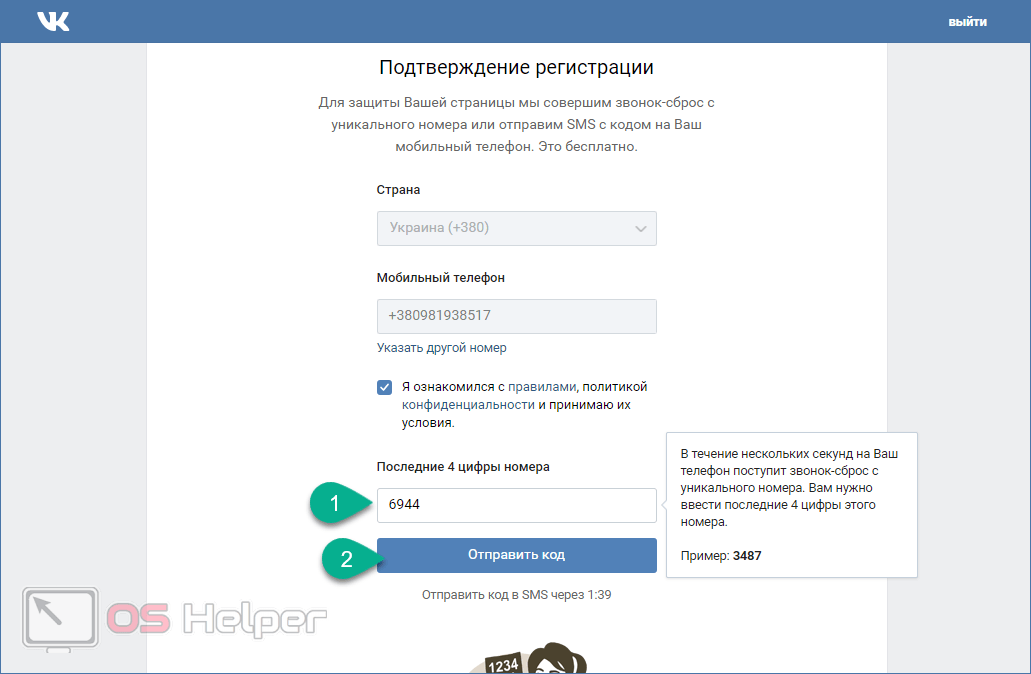This screenshot has width=1031, height=674.
Task: Click the VK logo in the header
Action: tap(53, 21)
